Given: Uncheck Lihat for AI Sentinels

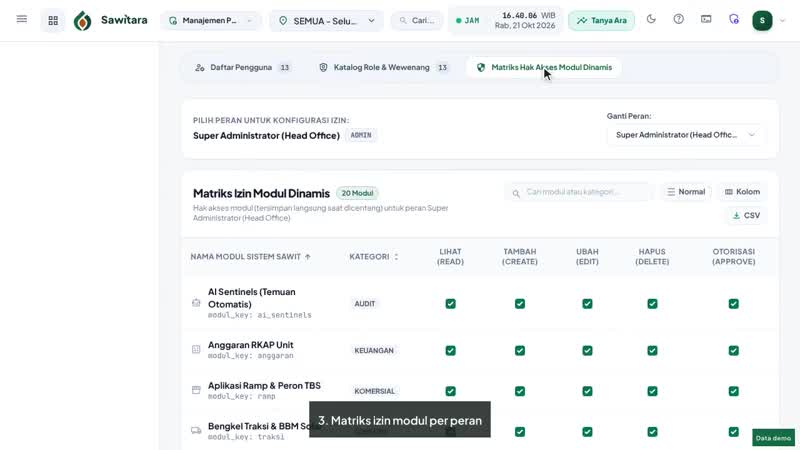Looking at the screenshot, I should (x=451, y=304).
